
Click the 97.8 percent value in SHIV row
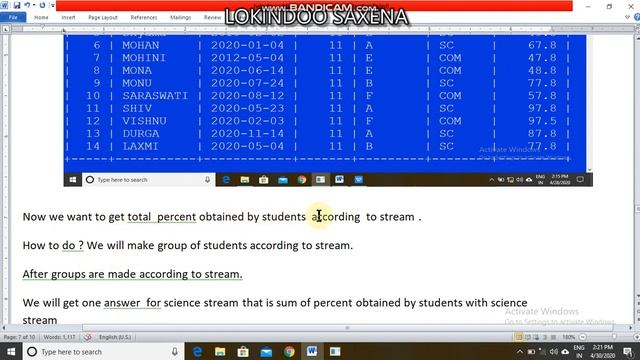pos(542,108)
